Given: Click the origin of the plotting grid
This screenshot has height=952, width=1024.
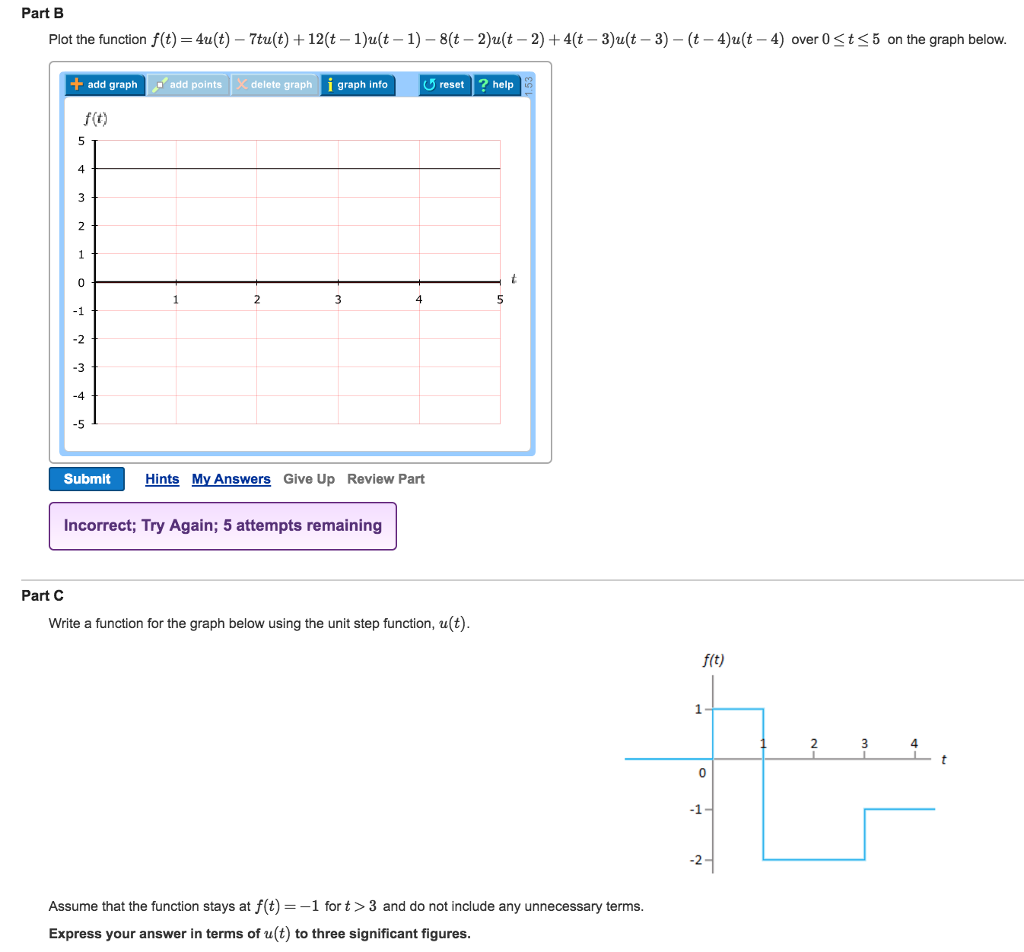Looking at the screenshot, I should point(94,282).
